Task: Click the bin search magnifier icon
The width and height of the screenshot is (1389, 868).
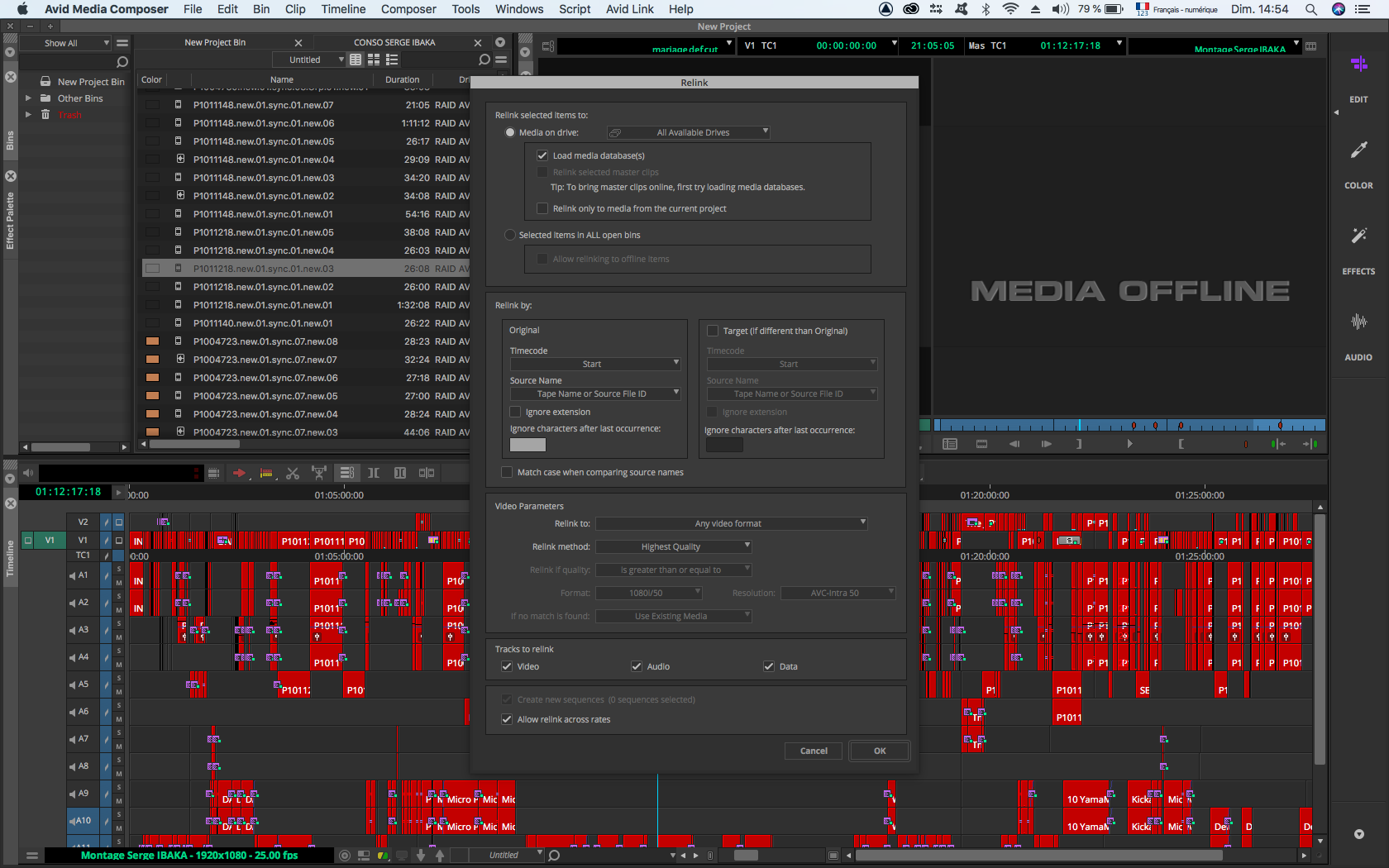Action: (484, 60)
